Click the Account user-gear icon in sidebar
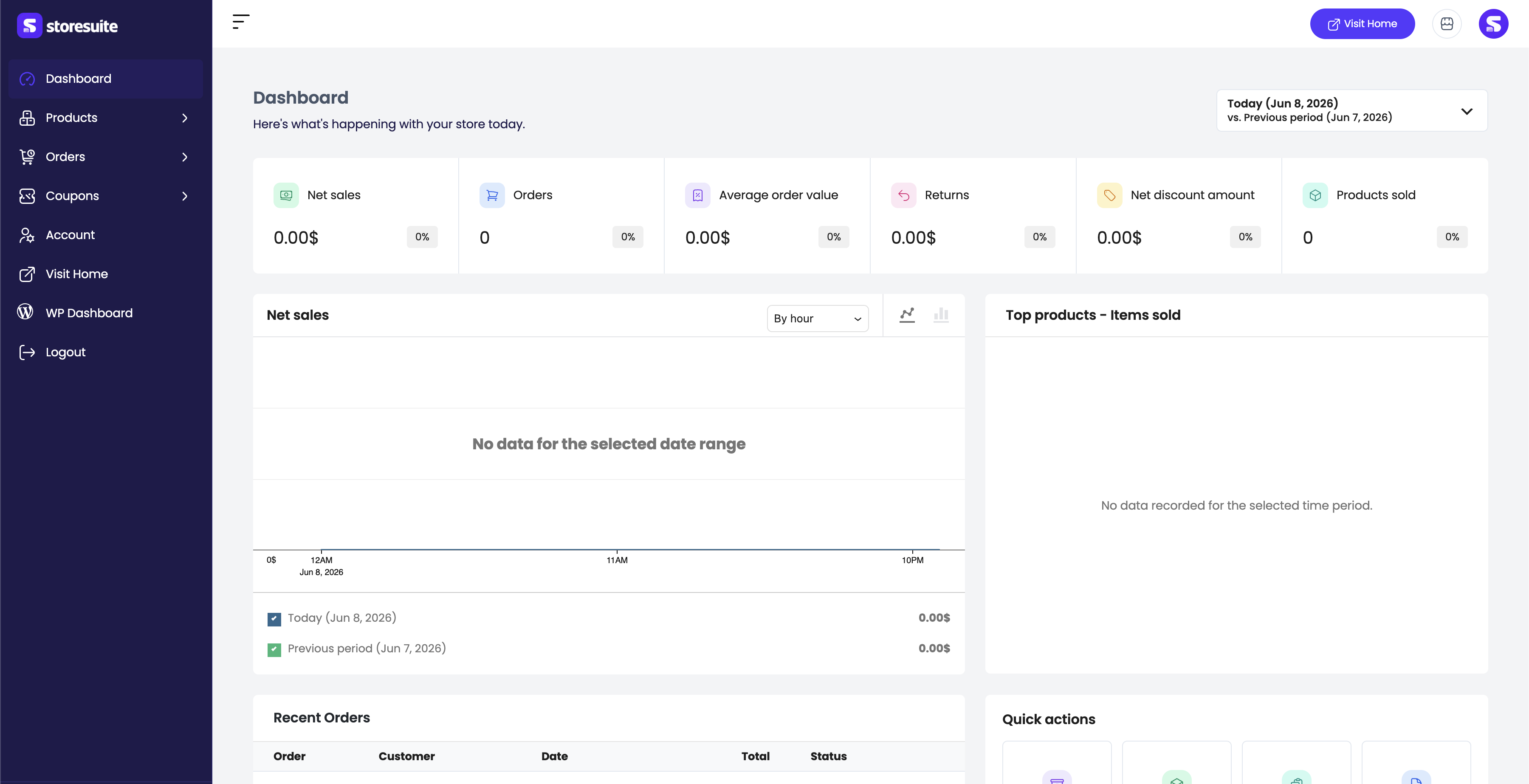The image size is (1529, 784). (27, 235)
